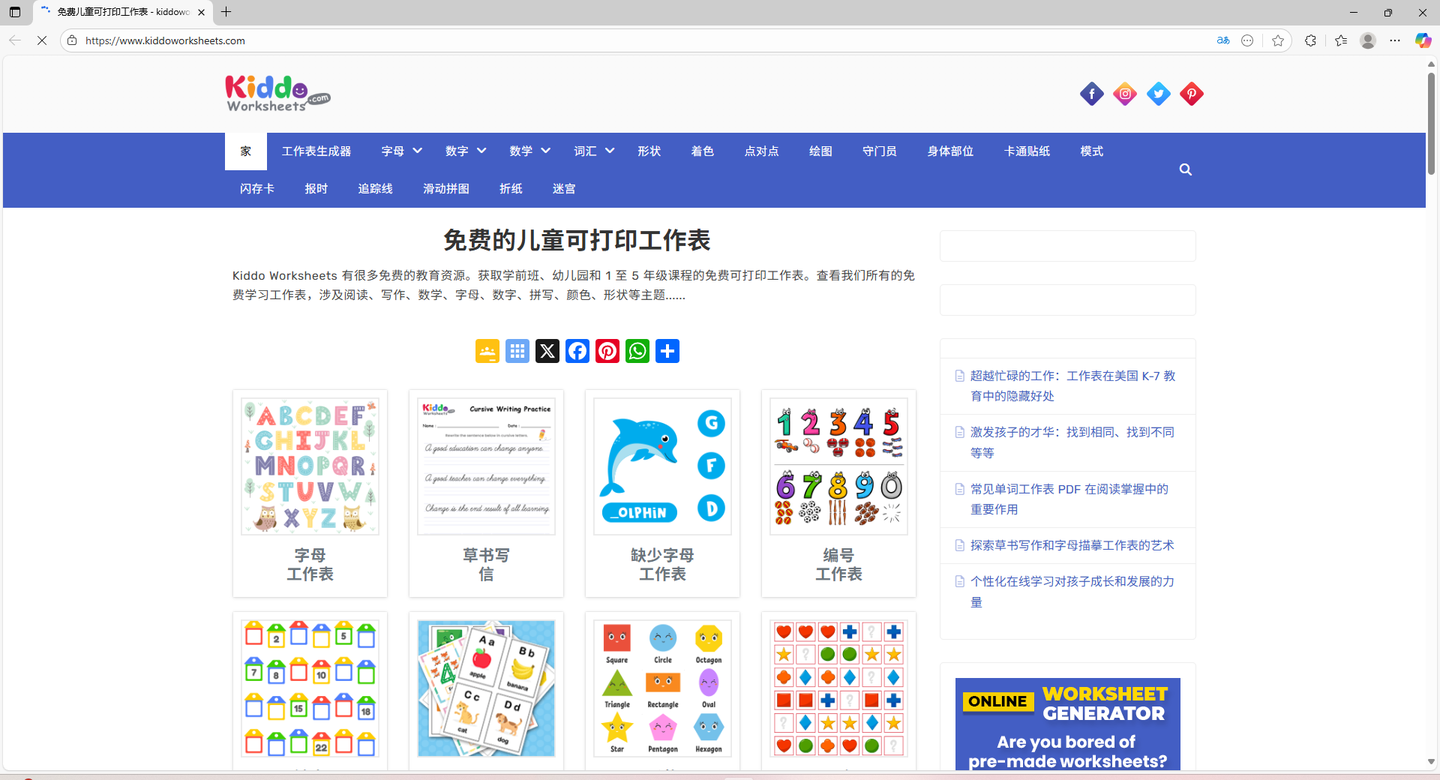Open the 工作表生成器 menu item
This screenshot has height=780, width=1440.
[316, 151]
